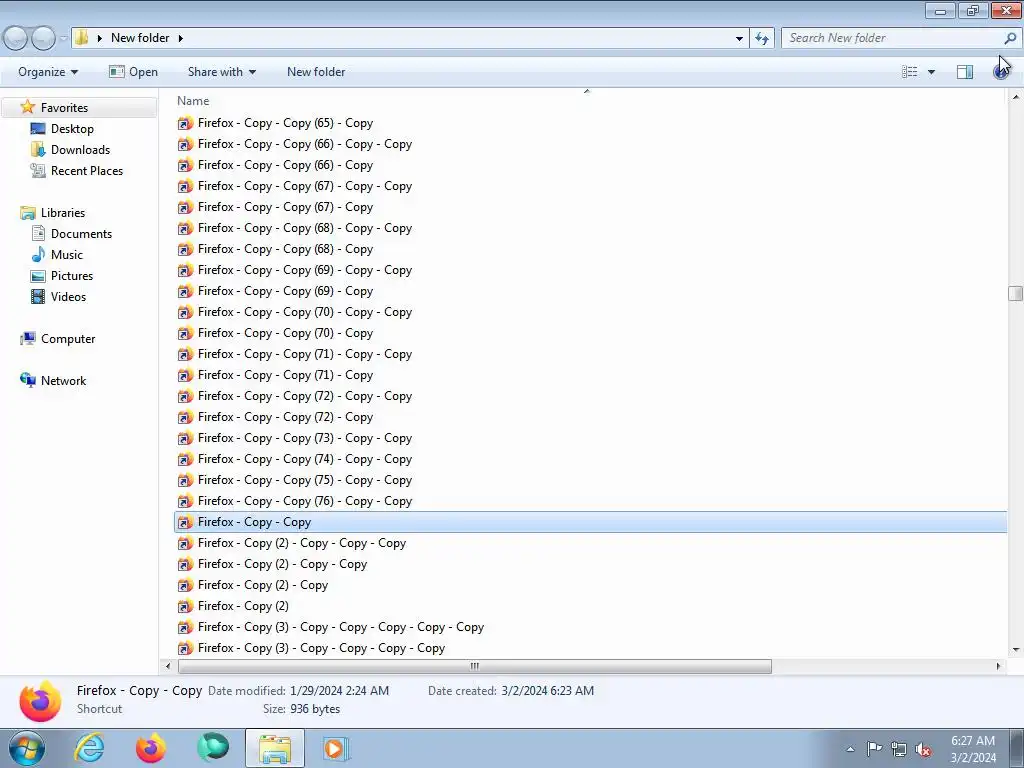Screen dimensions: 1024x768
Task: Expand root breadcrumb arrow before New folder
Action: coord(99,38)
